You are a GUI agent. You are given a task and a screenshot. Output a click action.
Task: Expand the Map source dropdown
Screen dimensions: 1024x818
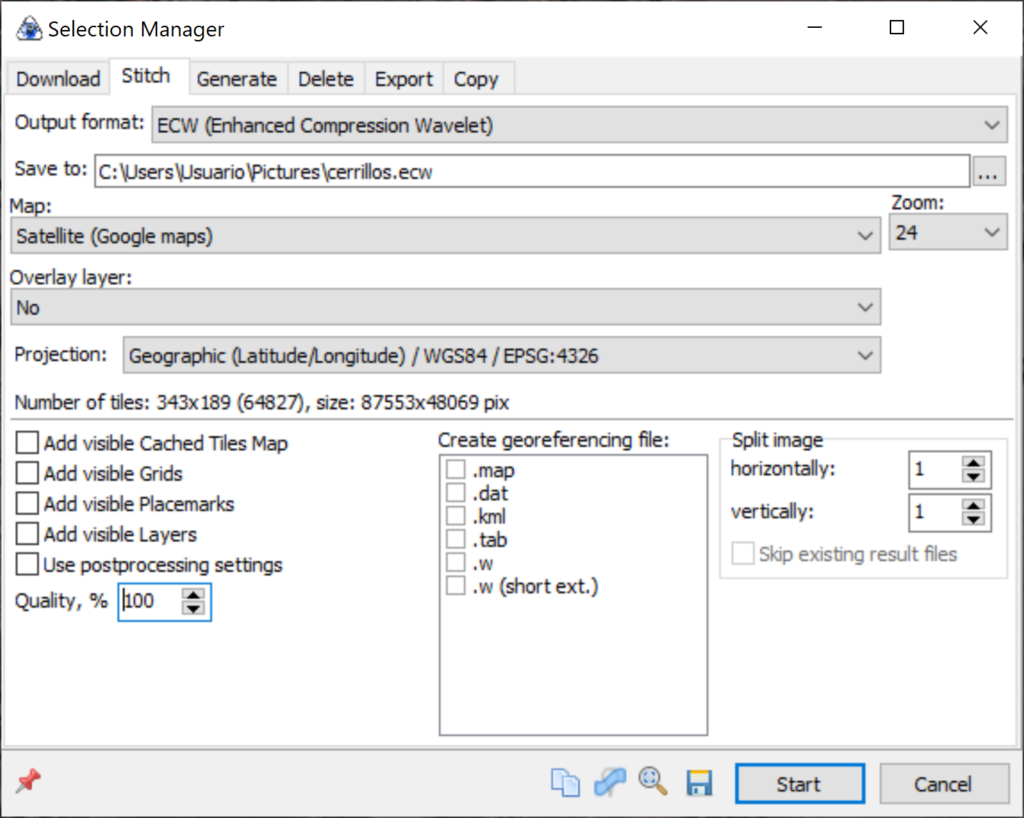click(445, 236)
